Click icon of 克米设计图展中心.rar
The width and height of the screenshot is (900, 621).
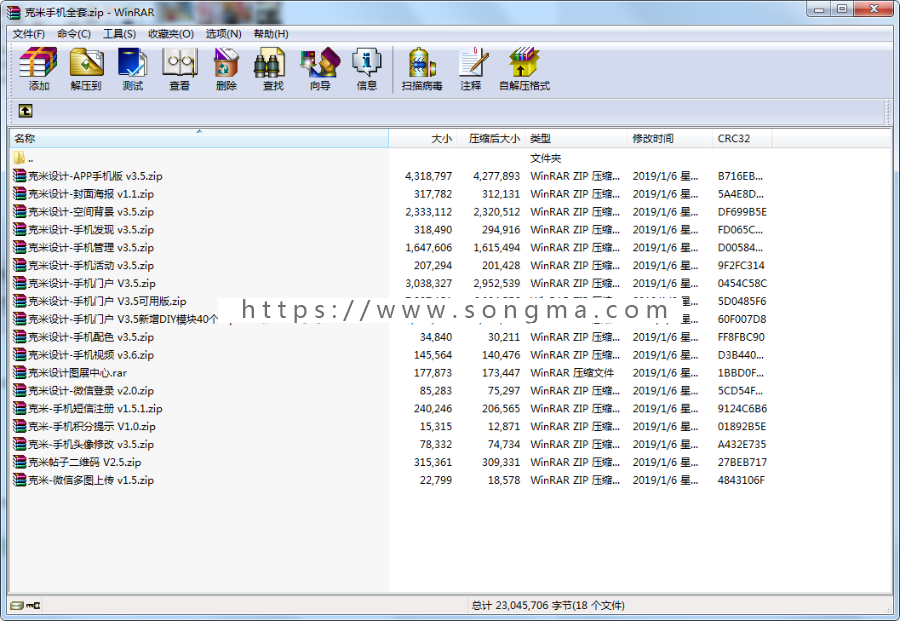pos(20,372)
